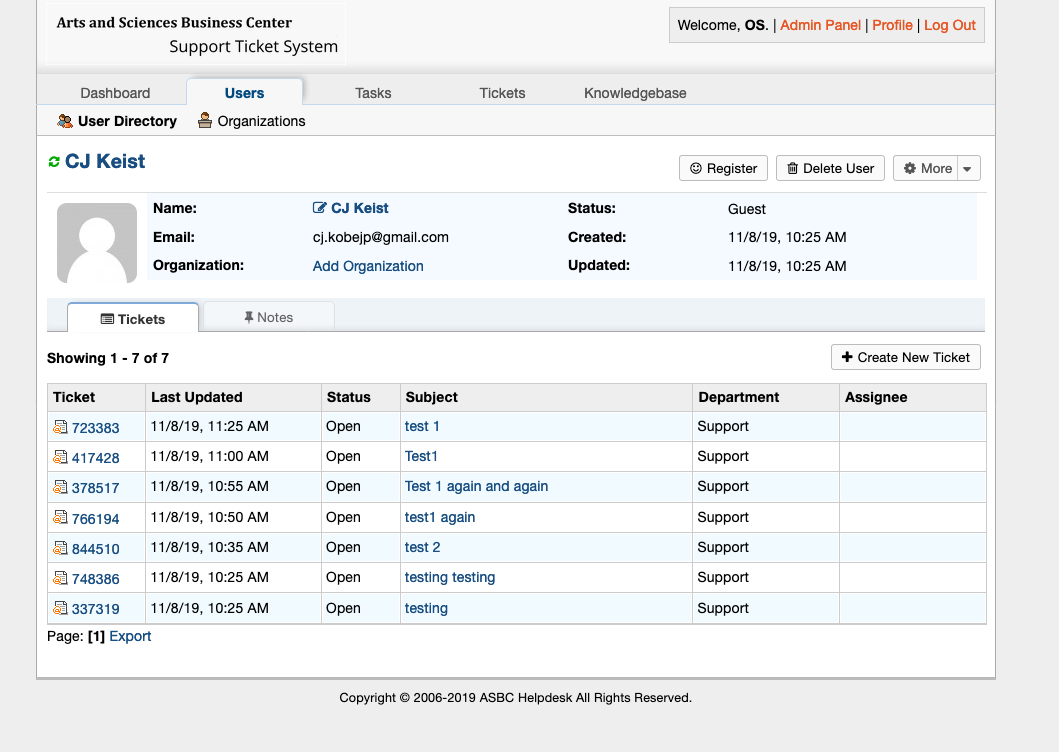Open the More gear menu button

[926, 169]
